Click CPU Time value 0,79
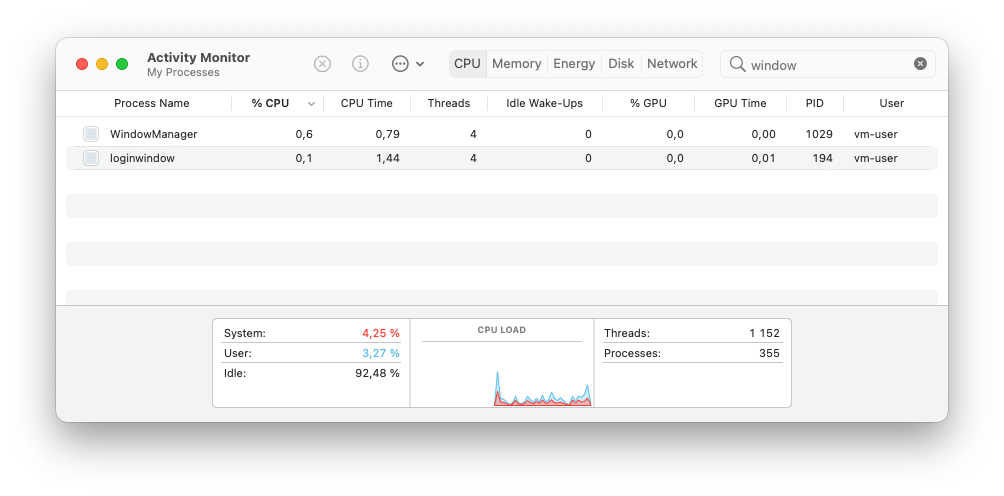 [x=388, y=134]
